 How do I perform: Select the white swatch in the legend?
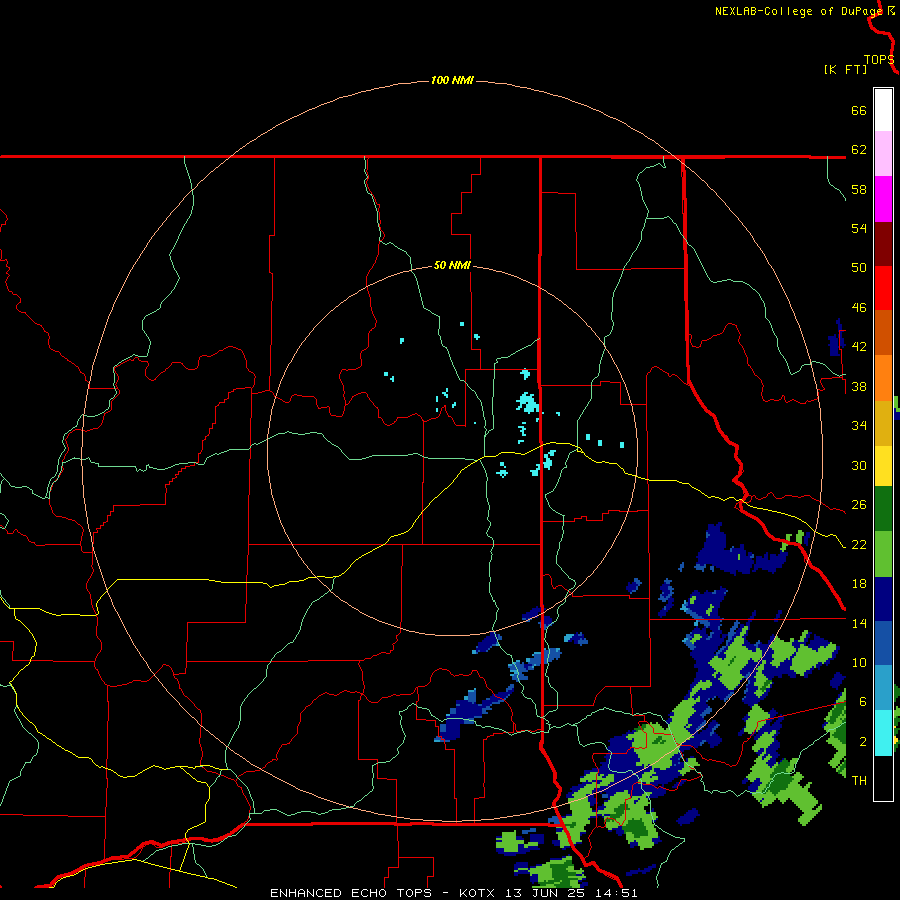(883, 110)
